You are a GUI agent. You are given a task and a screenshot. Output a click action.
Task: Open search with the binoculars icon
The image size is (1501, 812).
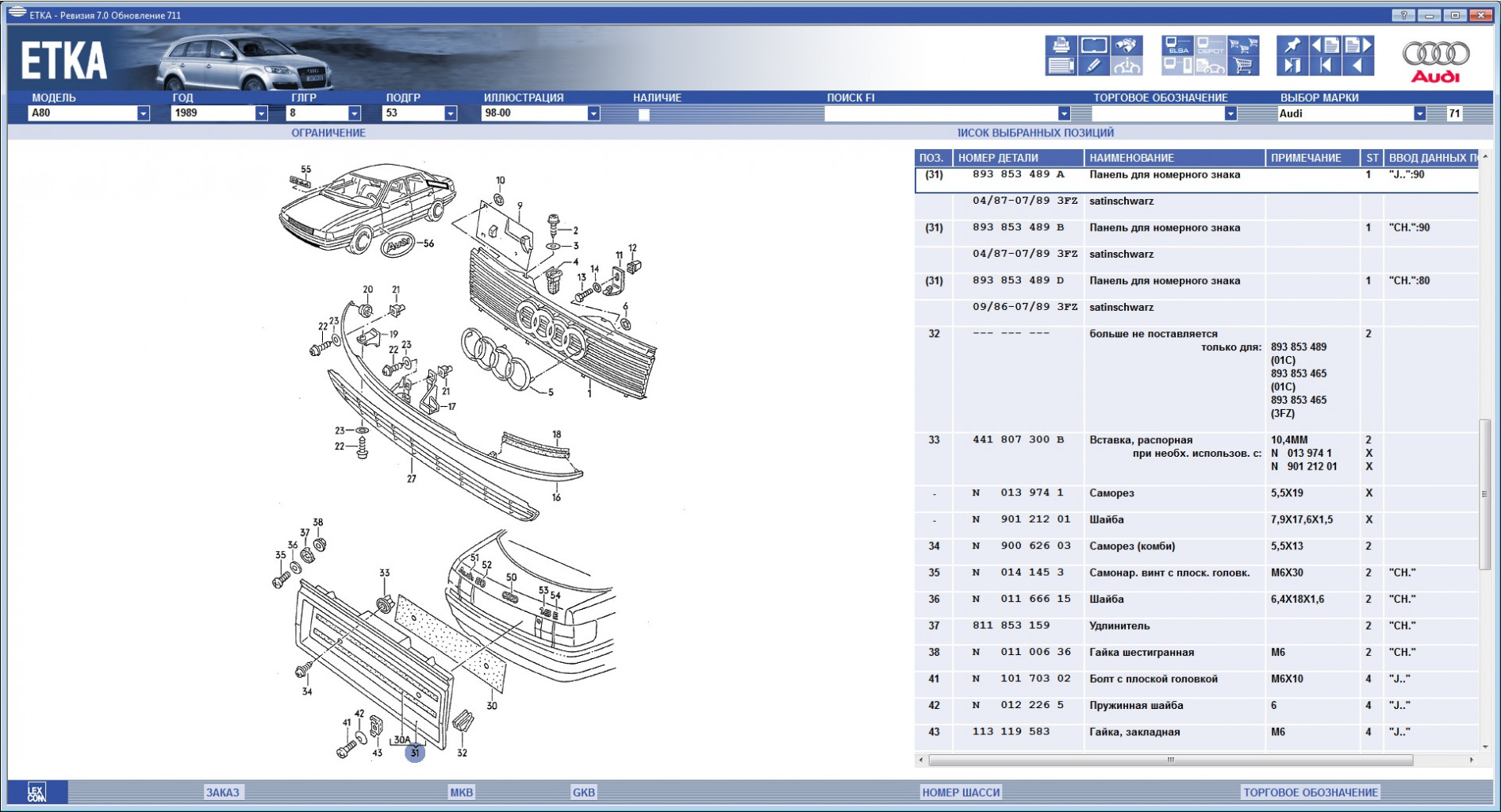coord(1126,45)
